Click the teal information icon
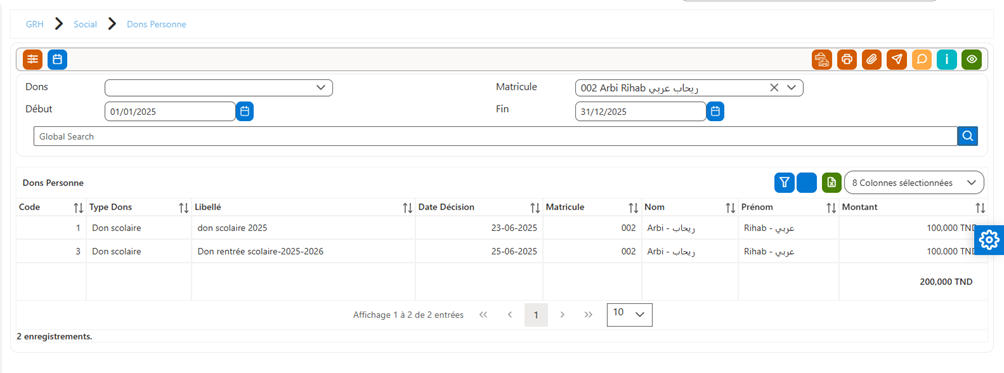The height and width of the screenshot is (373, 1004). click(946, 60)
